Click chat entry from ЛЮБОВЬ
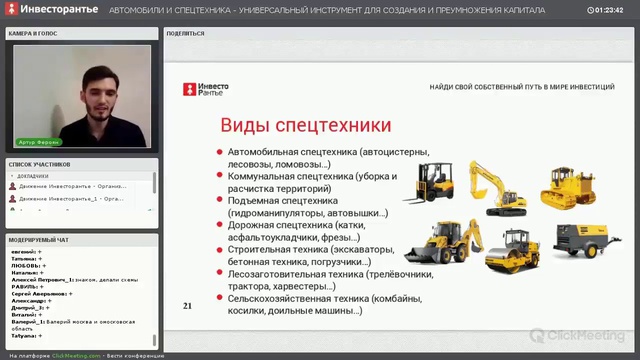The height and width of the screenshot is (360, 640). click(29, 266)
